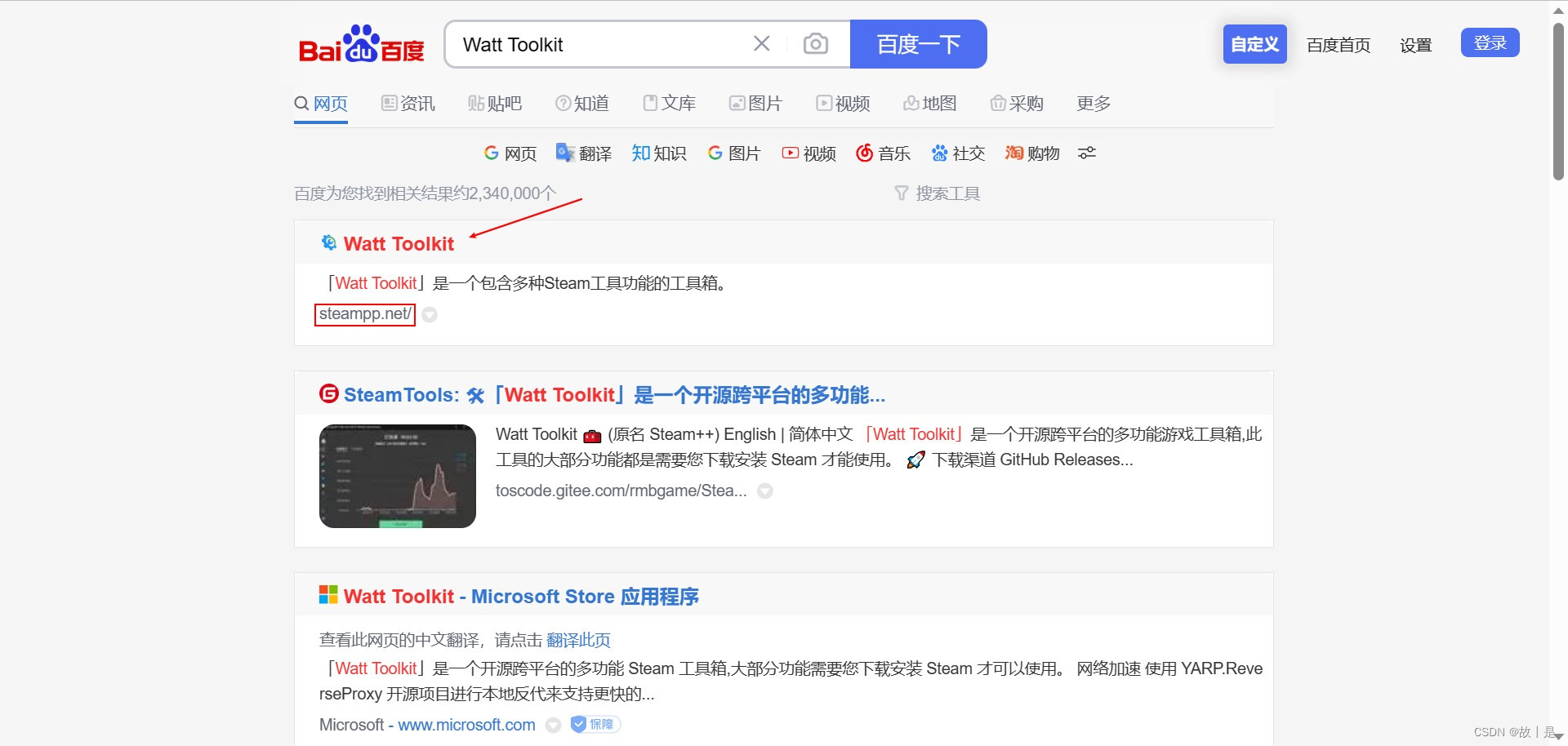
Task: Click toscode.gitee.com URL
Action: click(x=621, y=491)
